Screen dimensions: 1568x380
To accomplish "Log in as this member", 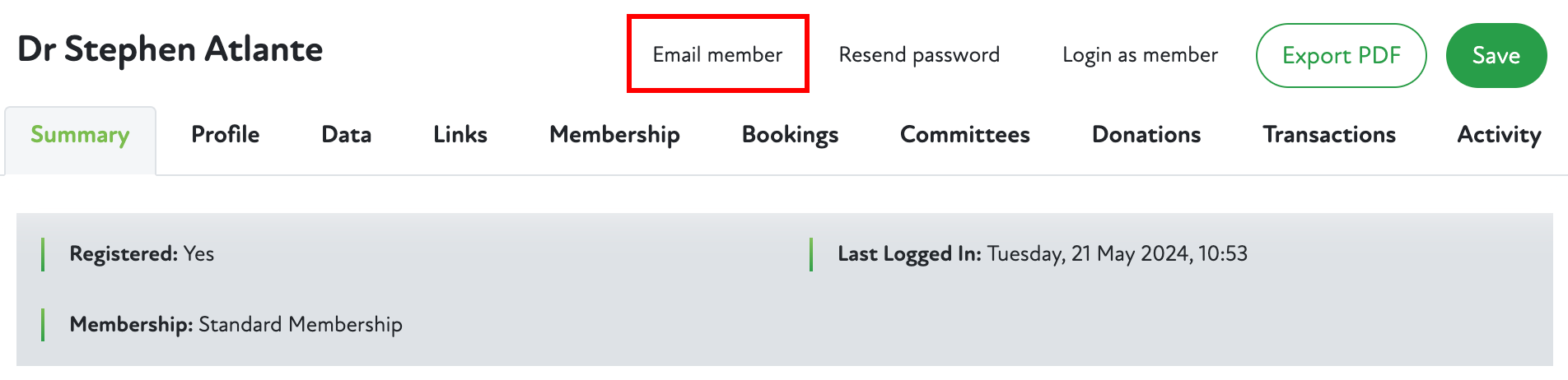I will pos(1140,54).
